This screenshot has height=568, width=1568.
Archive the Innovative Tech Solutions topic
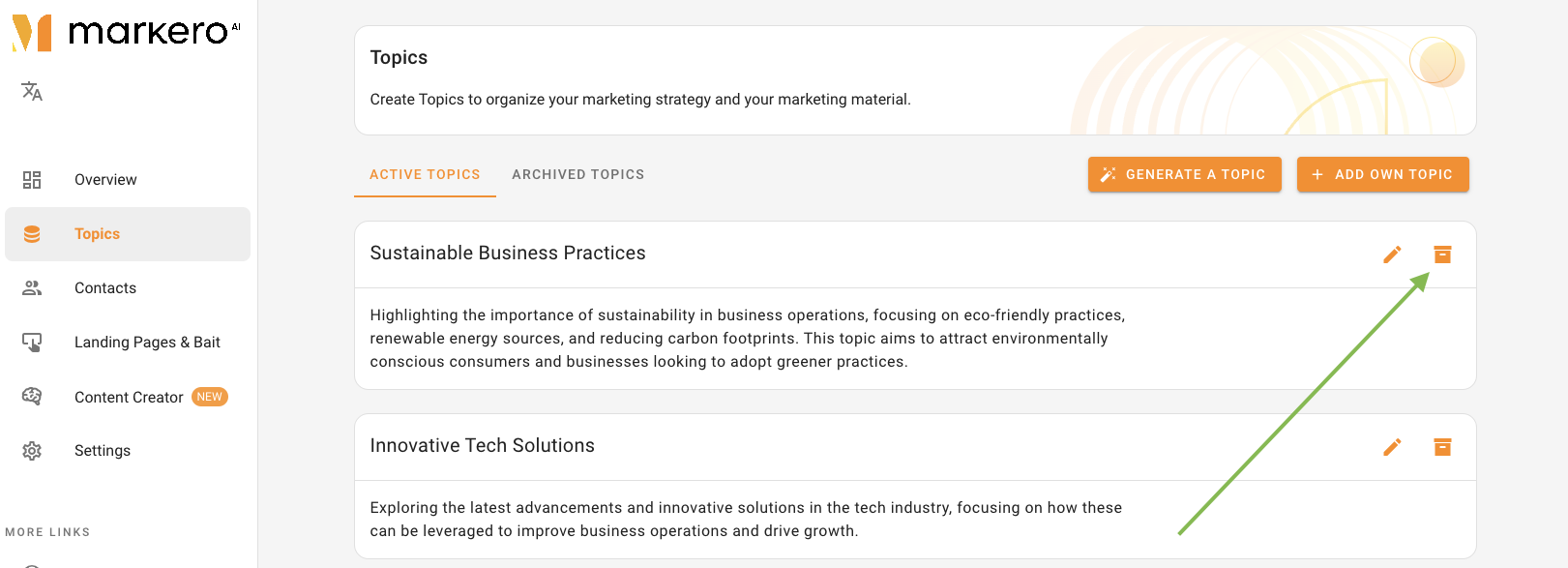click(x=1442, y=447)
